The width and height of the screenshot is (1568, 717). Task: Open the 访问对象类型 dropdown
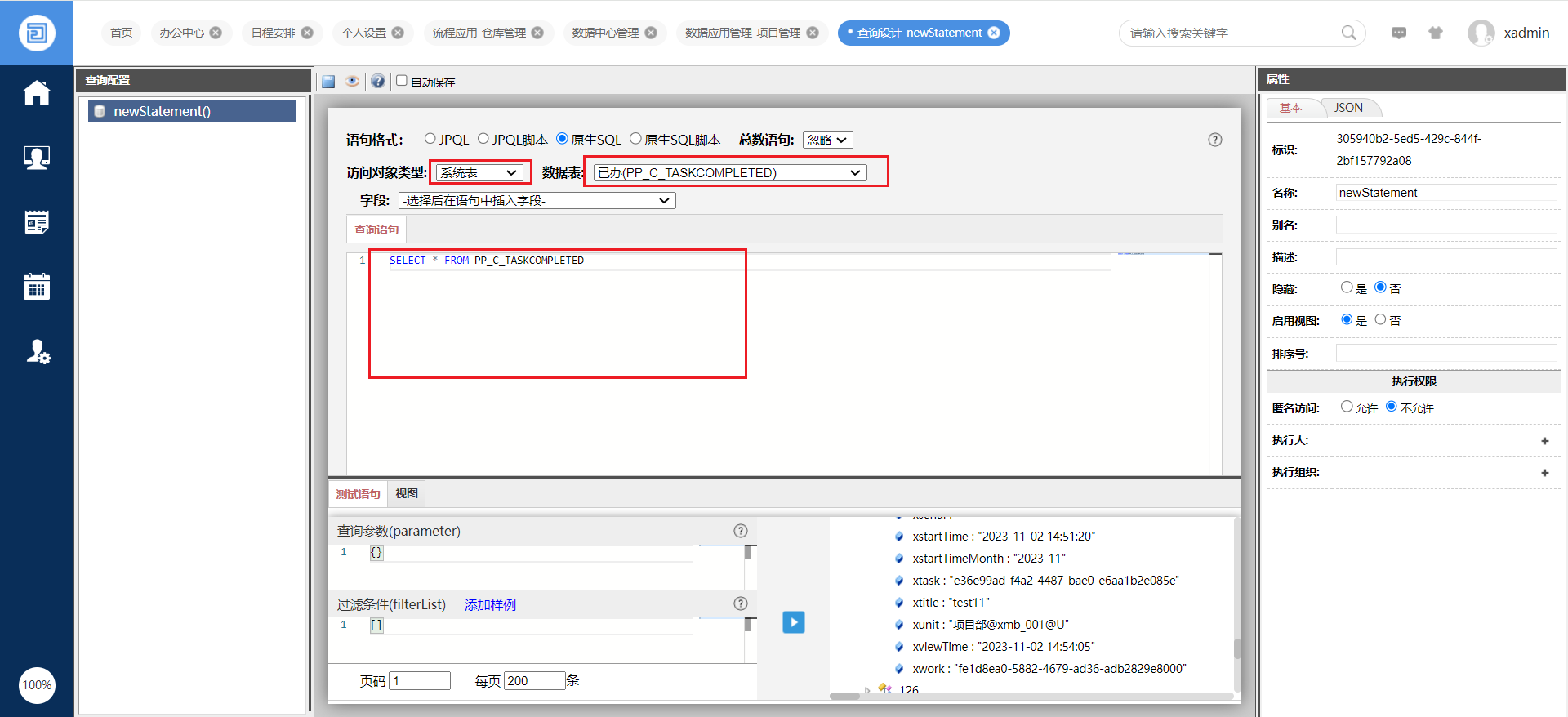click(x=479, y=172)
